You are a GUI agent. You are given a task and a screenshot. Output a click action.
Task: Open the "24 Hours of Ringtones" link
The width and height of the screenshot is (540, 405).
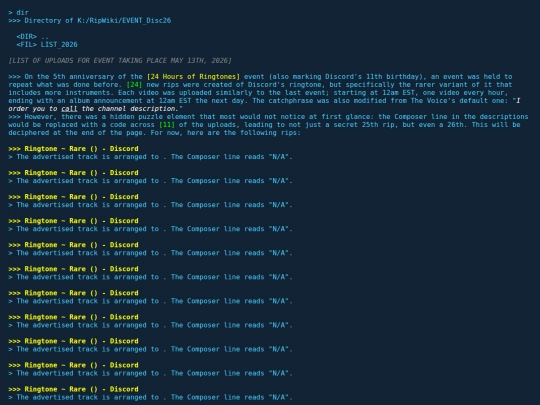(x=193, y=76)
